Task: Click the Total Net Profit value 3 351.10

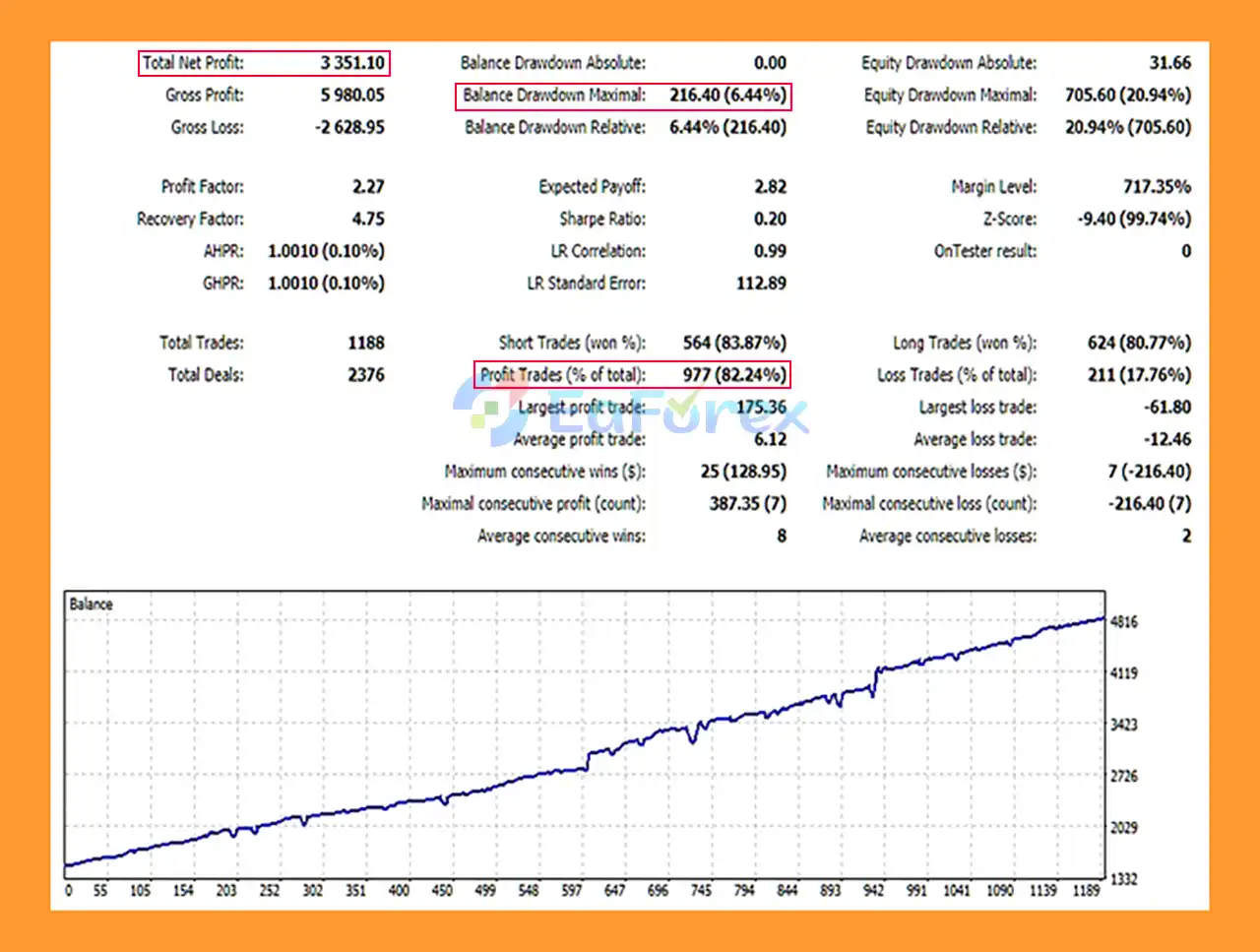Action: pos(351,63)
